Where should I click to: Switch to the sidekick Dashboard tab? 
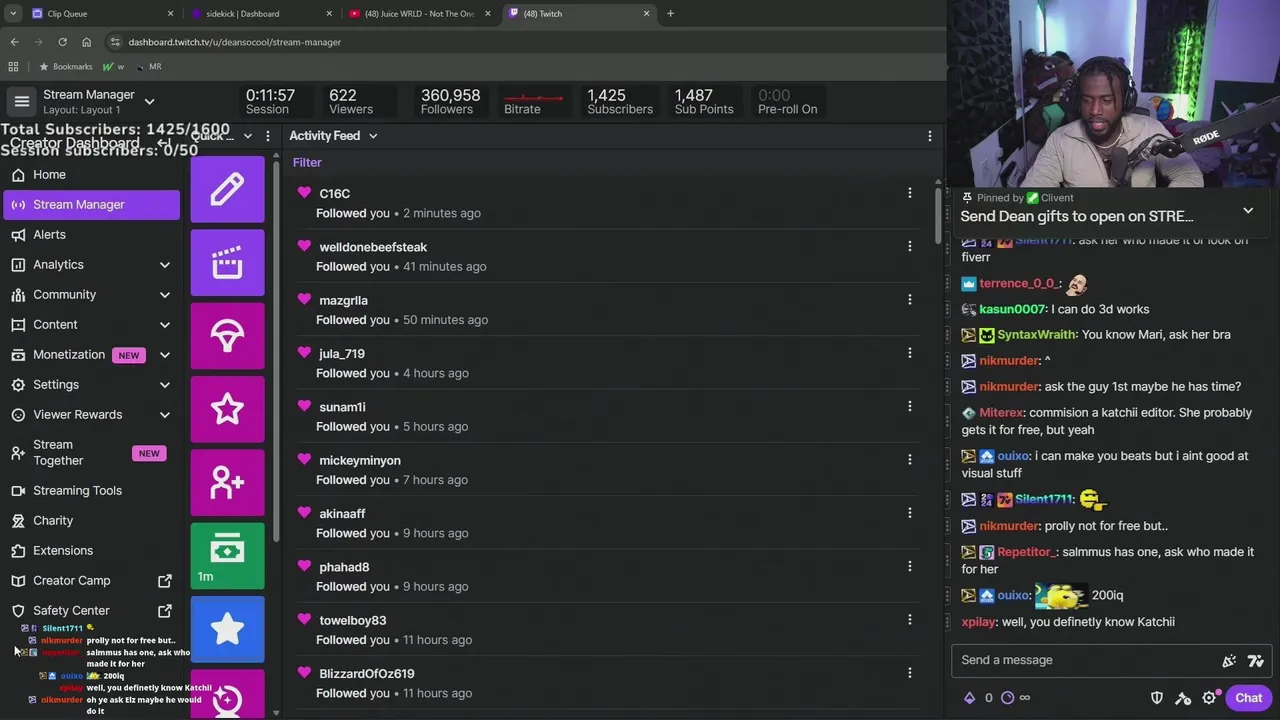(260, 13)
